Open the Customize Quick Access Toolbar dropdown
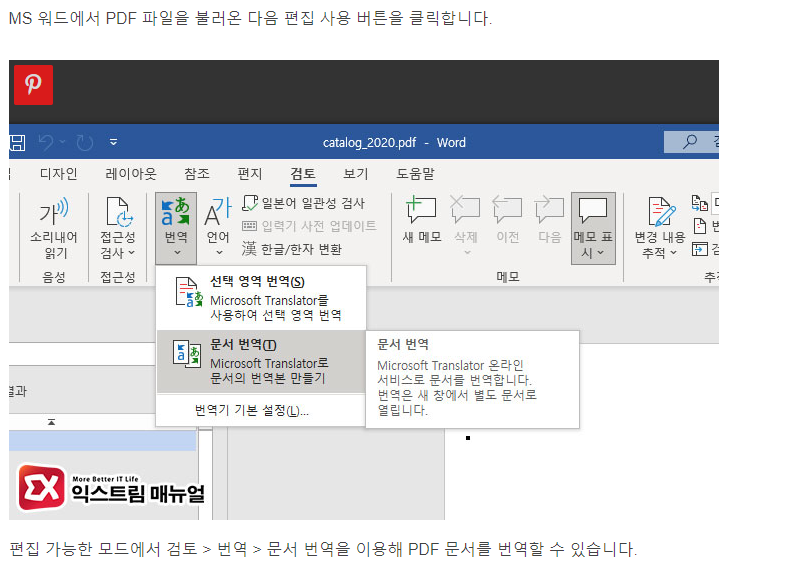The height and width of the screenshot is (586, 797). (x=113, y=142)
